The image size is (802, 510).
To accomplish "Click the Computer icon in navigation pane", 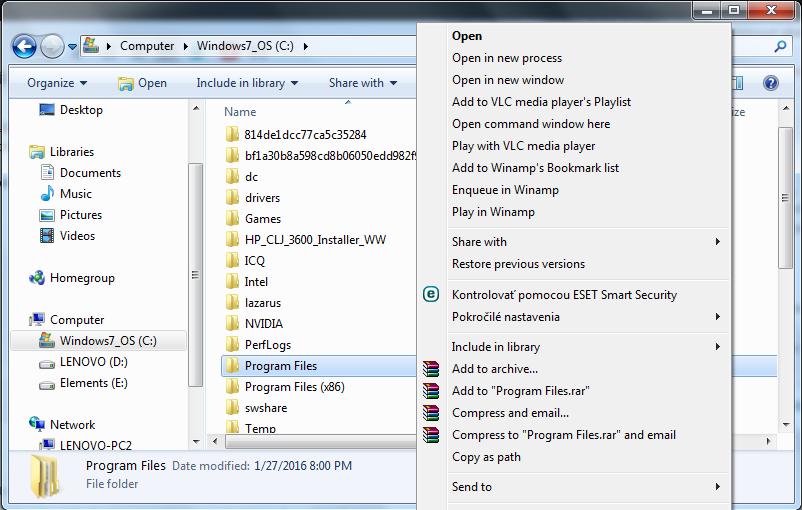I will pos(37,320).
